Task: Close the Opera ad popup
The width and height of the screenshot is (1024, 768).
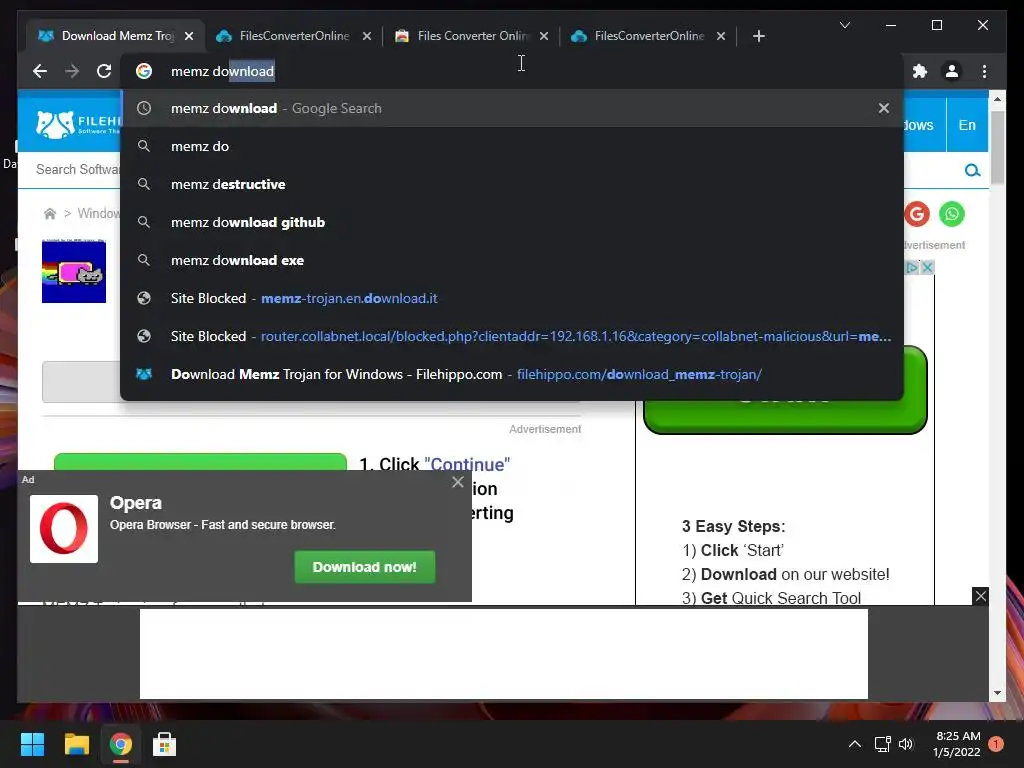Action: [x=458, y=482]
